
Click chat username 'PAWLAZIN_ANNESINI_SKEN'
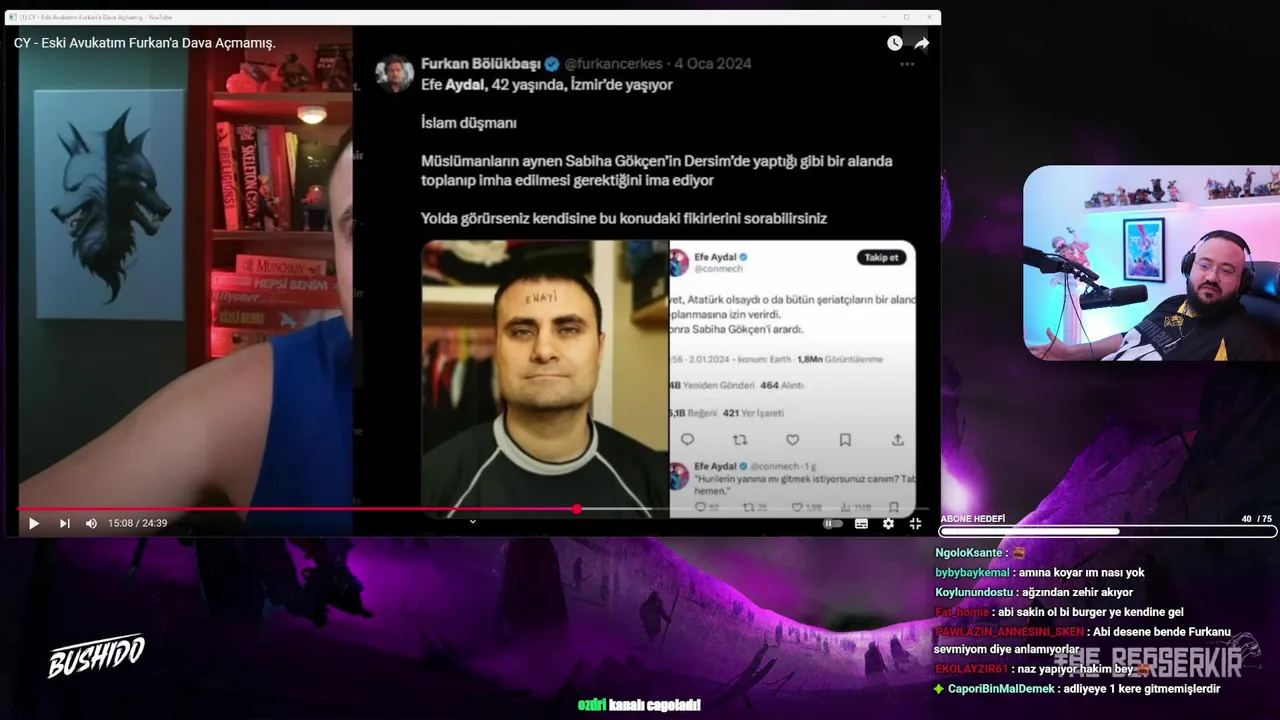pyautogui.click(x=1009, y=632)
